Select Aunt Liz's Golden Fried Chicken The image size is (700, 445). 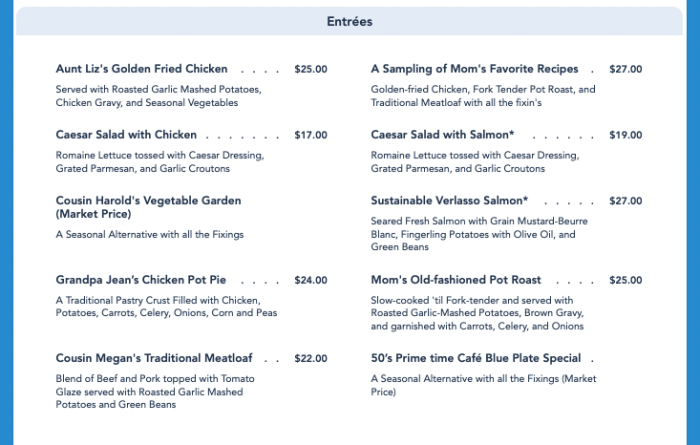pyautogui.click(x=142, y=69)
